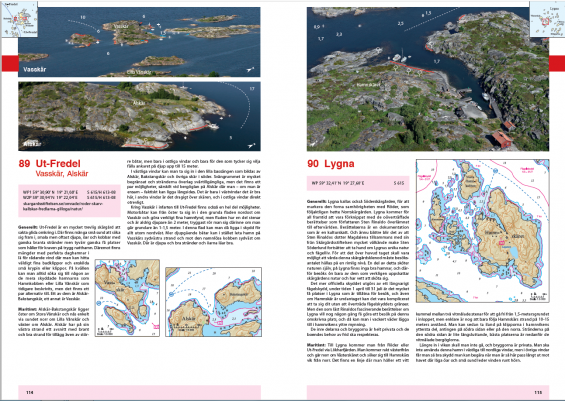
Task: Click the motorboat at Alskär's red mooring line
Action: coord(213,126)
